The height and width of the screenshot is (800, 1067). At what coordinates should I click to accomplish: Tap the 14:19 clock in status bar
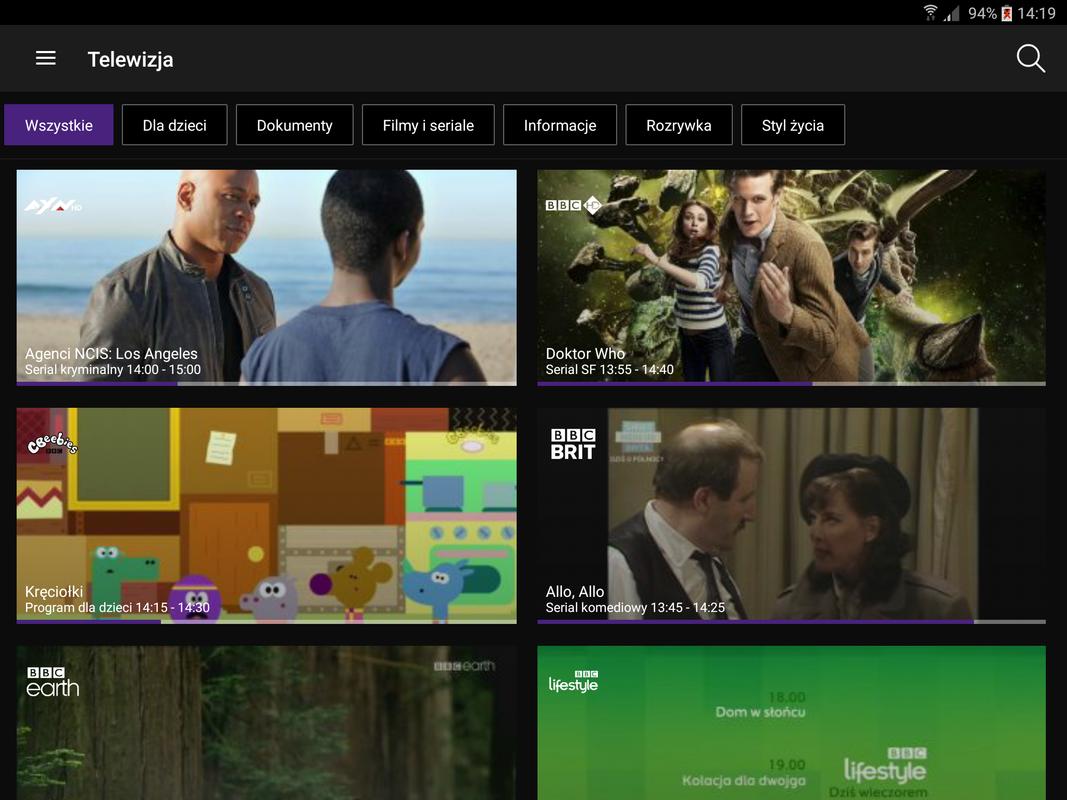point(1036,14)
